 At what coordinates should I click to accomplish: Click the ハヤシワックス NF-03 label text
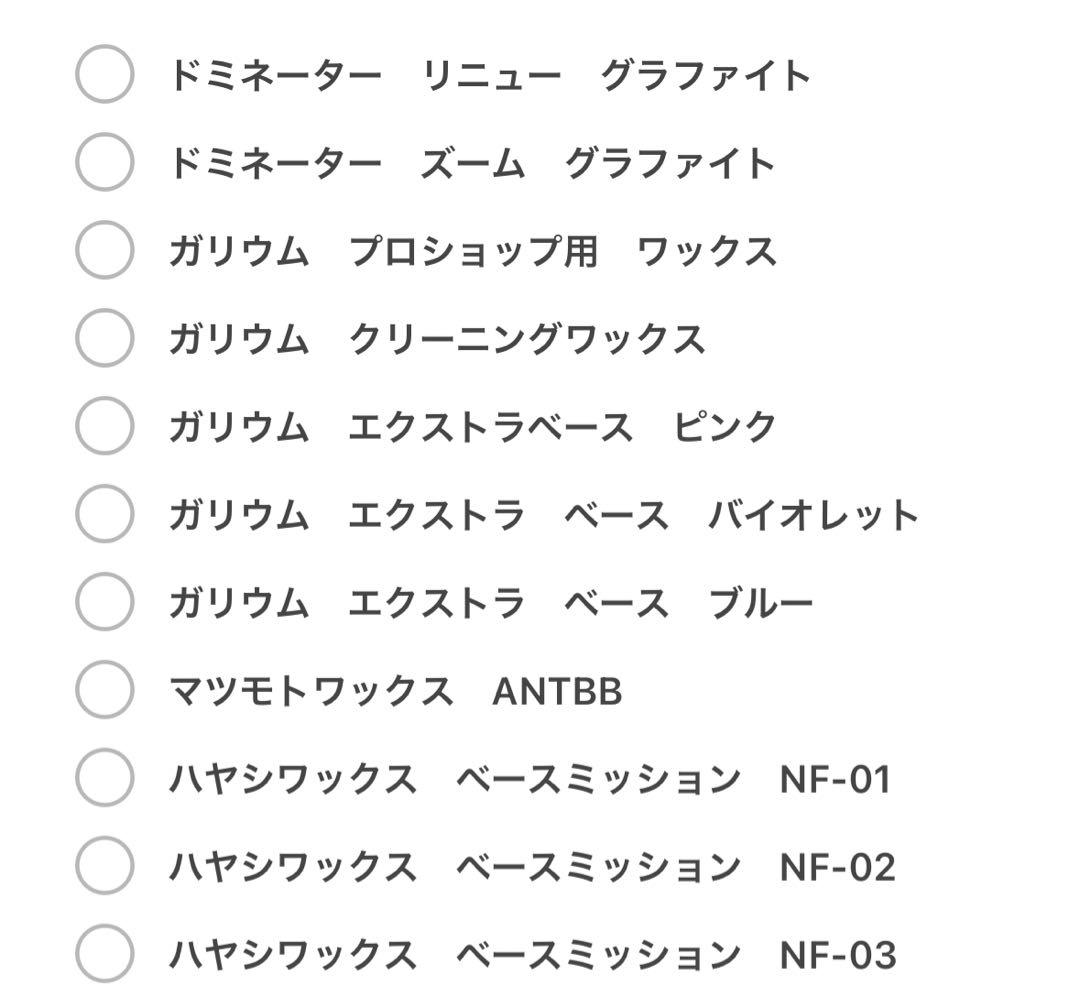(530, 954)
